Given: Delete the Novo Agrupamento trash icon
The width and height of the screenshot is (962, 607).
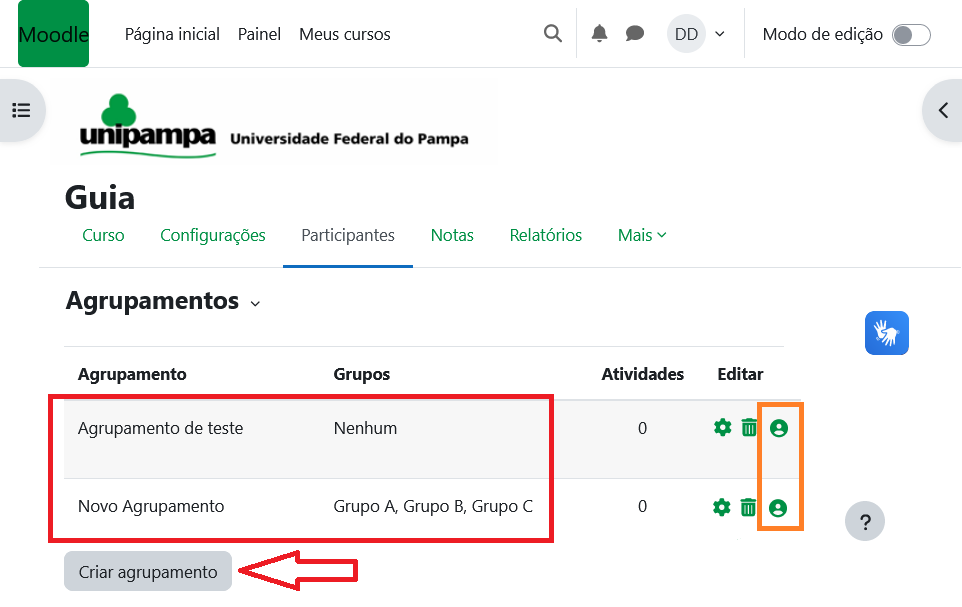Looking at the screenshot, I should coord(749,507).
